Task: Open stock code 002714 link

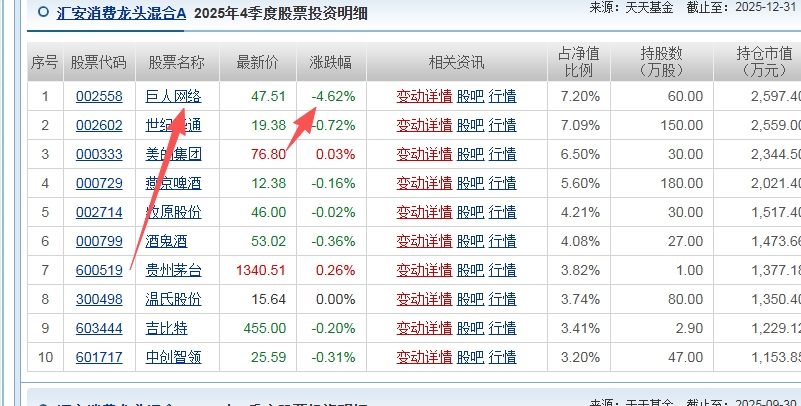Action: click(99, 212)
